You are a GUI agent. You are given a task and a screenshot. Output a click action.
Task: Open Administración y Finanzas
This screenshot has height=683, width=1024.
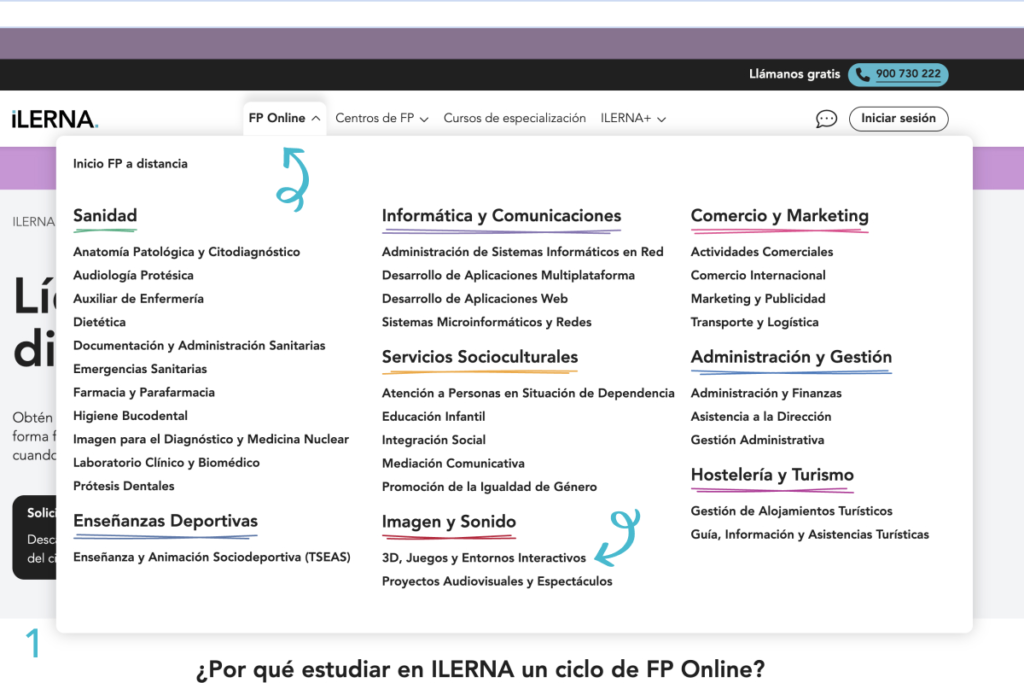(x=766, y=393)
